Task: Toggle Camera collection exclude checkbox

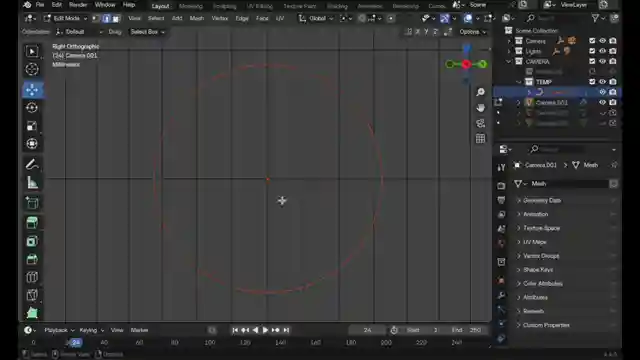Action: coord(592,41)
